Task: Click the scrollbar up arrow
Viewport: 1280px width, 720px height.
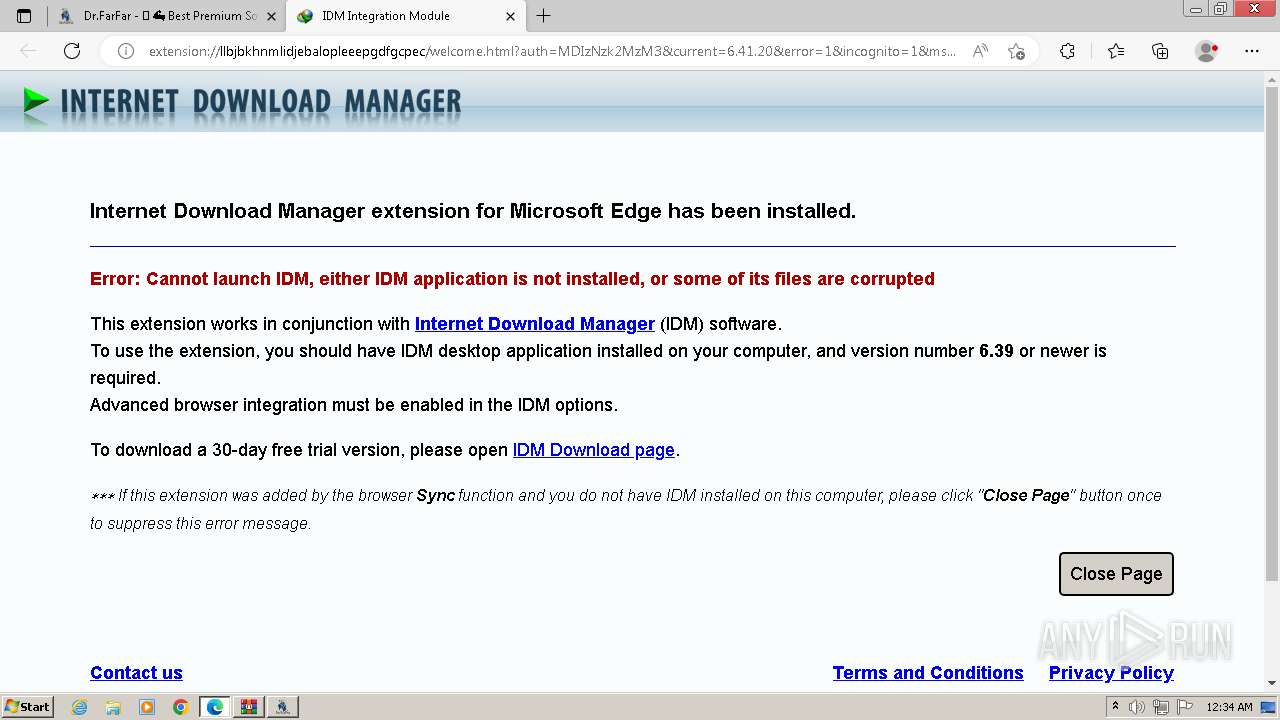Action: (x=1272, y=79)
